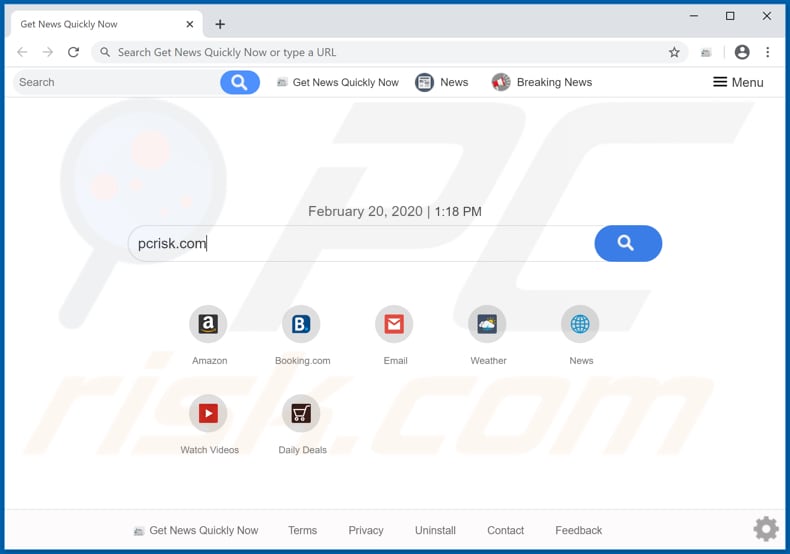The width and height of the screenshot is (790, 554).
Task: Click the search icon in address bar
Action: 105,52
